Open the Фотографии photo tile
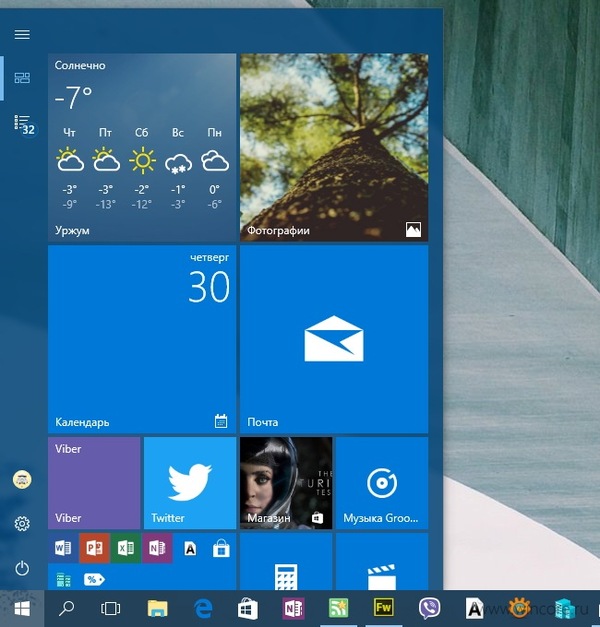 (333, 146)
